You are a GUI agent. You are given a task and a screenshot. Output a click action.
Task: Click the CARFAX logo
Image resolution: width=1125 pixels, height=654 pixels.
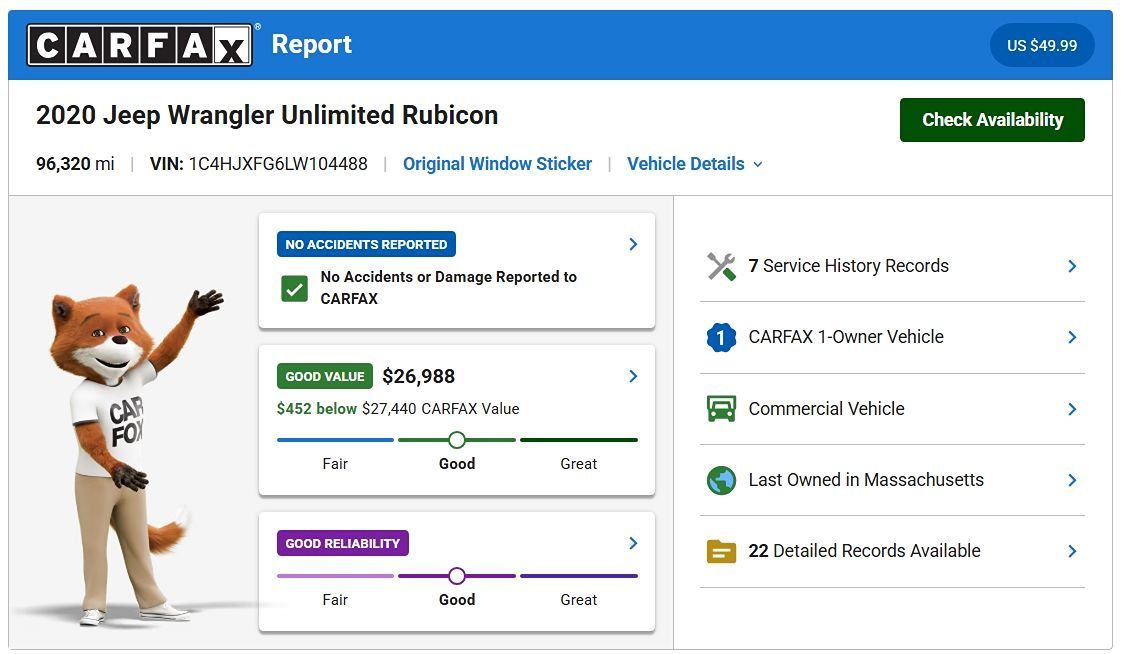coord(140,44)
